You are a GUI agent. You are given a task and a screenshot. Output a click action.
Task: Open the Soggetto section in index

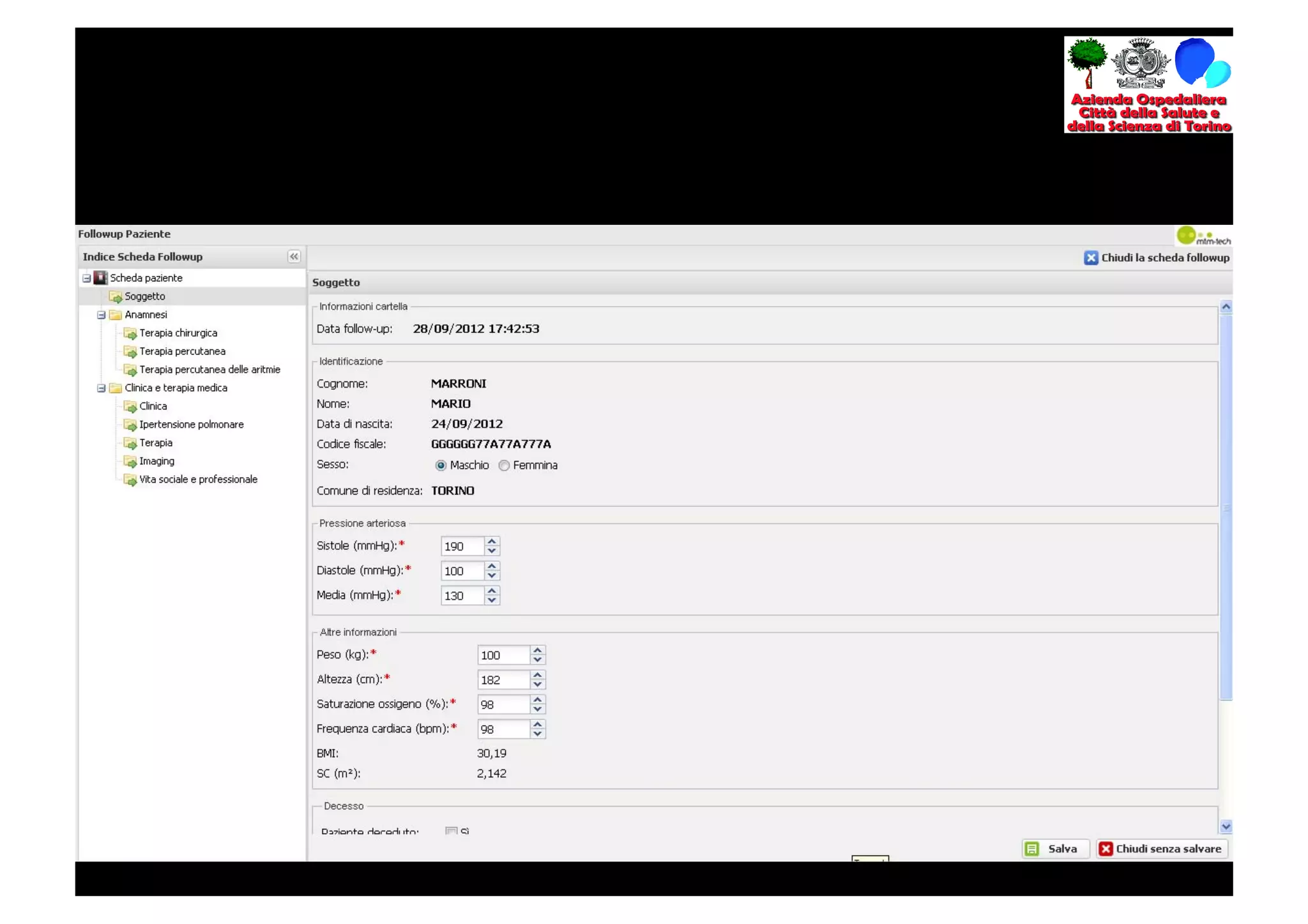(144, 296)
